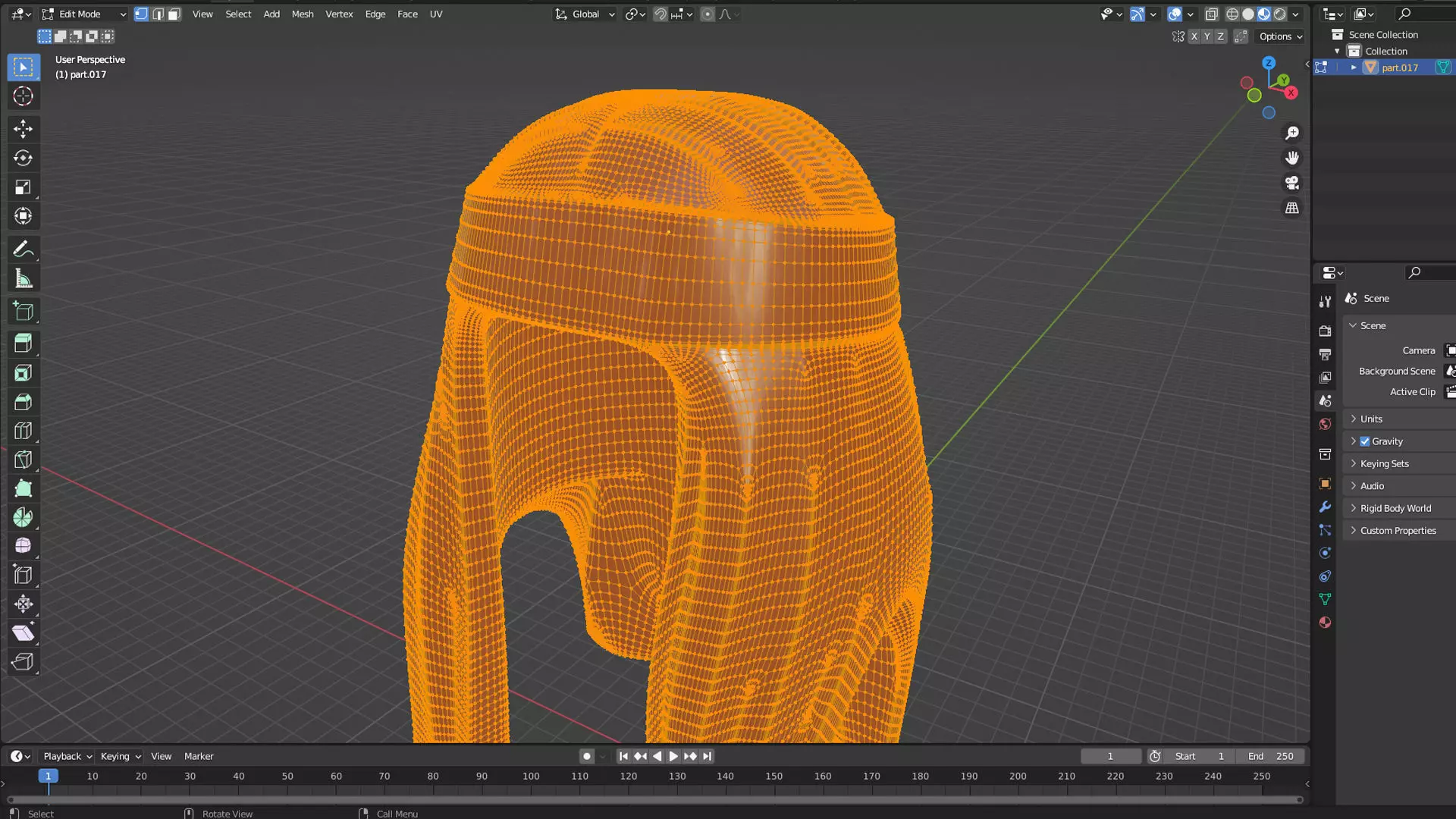Select the Shear tool

(x=23, y=632)
